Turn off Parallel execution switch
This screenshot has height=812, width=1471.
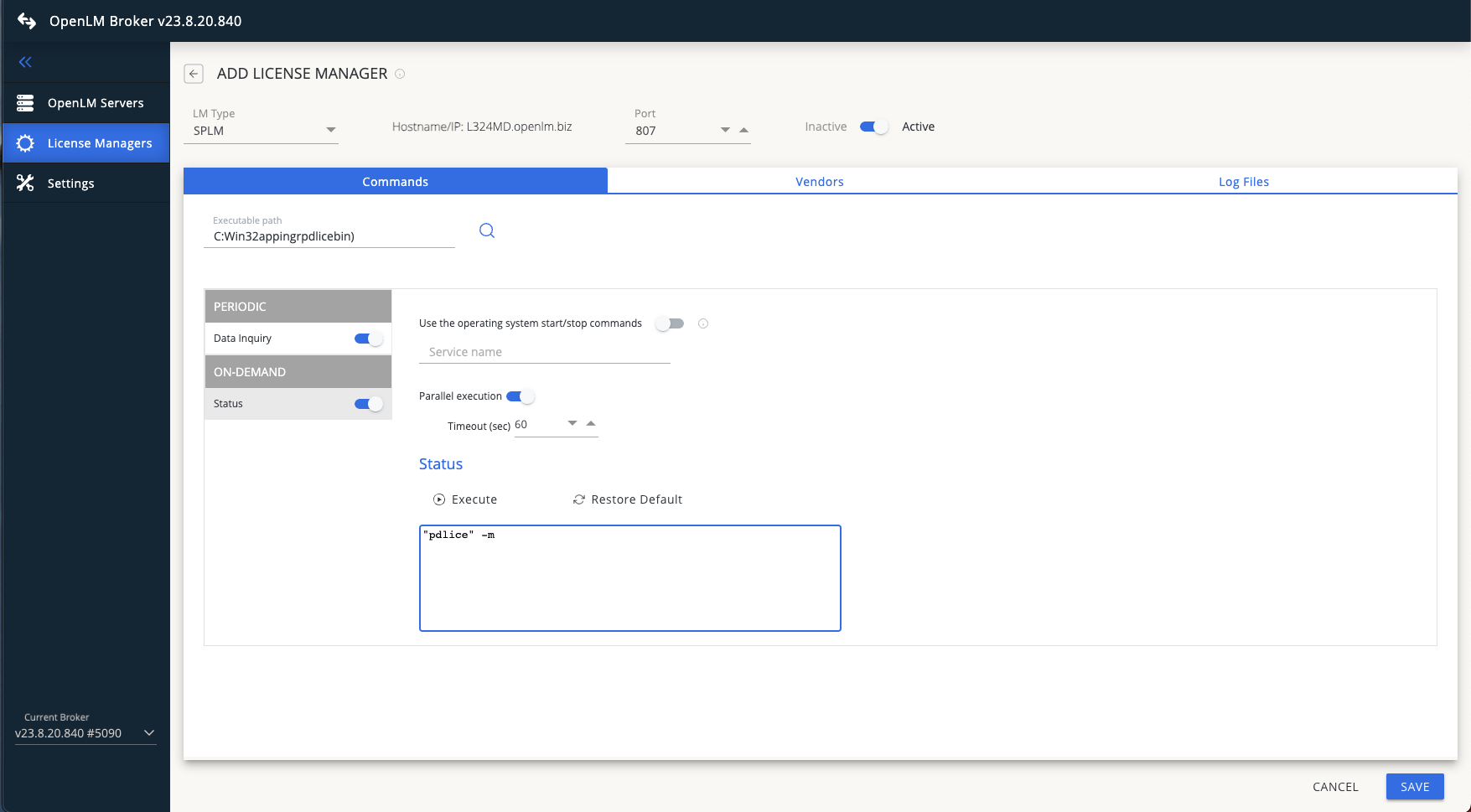pos(520,396)
